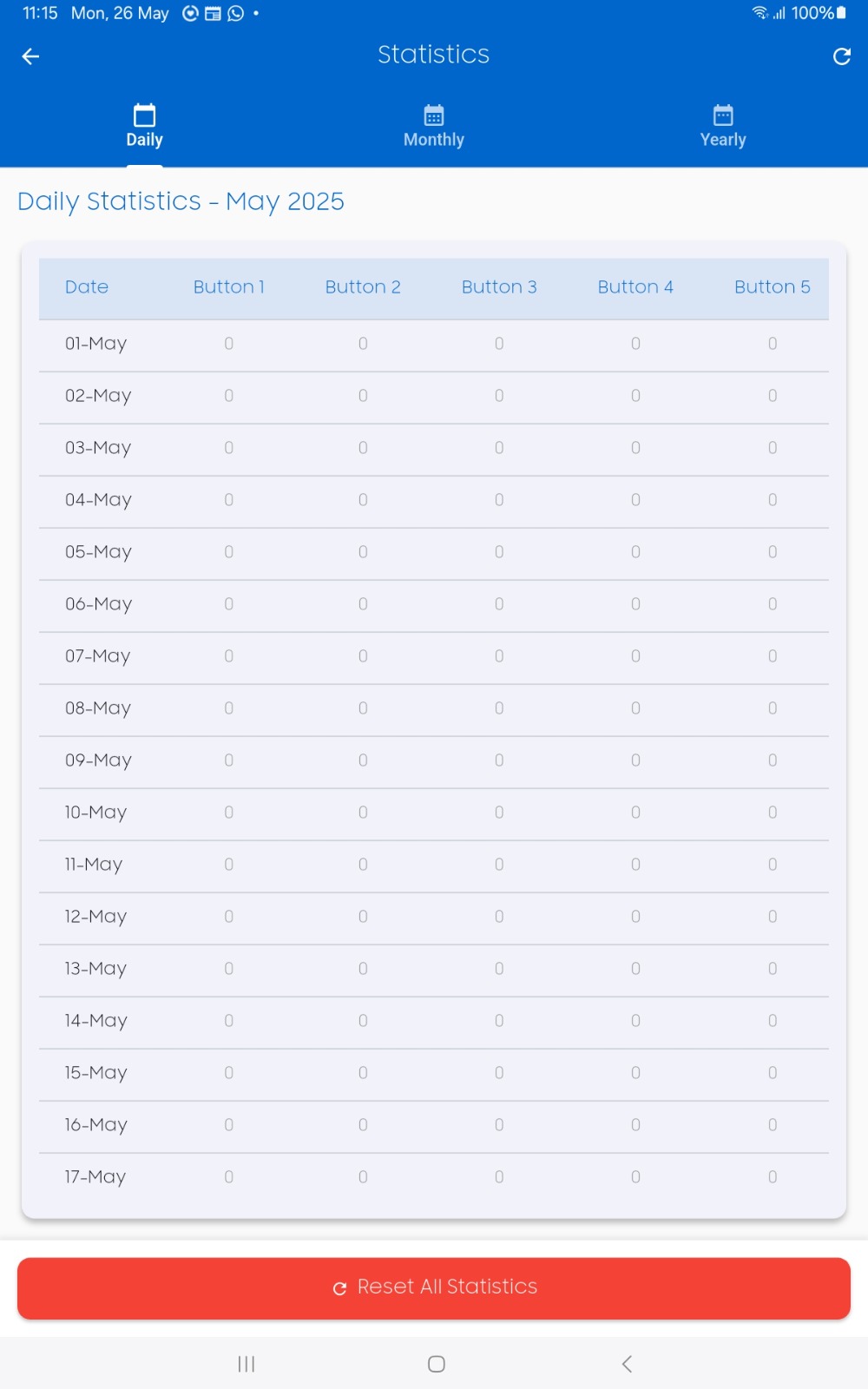Tap the Android home button
The image size is (868, 1389).
(x=437, y=1364)
